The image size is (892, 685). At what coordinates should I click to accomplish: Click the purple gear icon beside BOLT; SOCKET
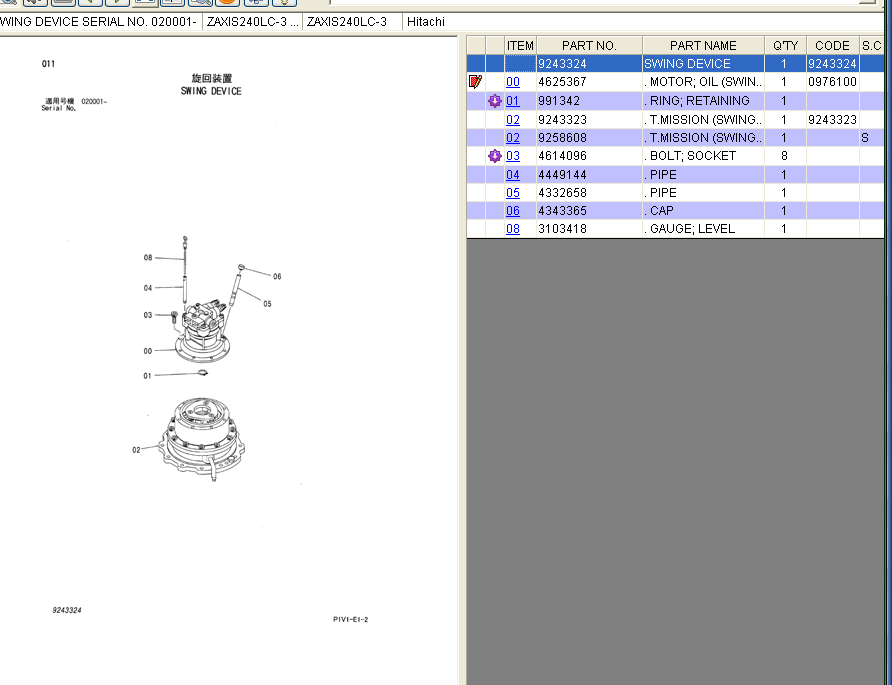click(x=494, y=156)
